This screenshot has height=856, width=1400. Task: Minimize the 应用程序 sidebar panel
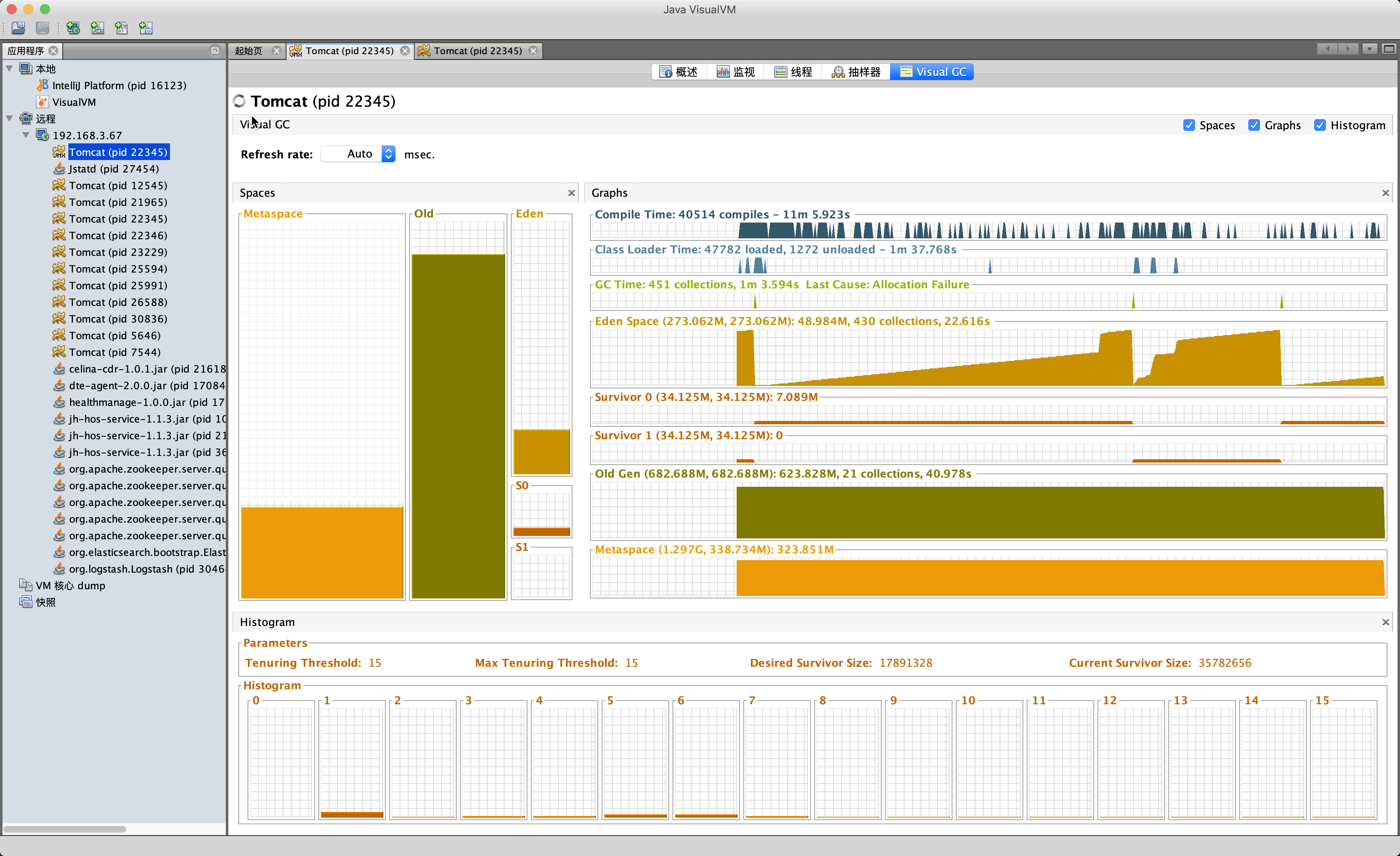click(215, 50)
